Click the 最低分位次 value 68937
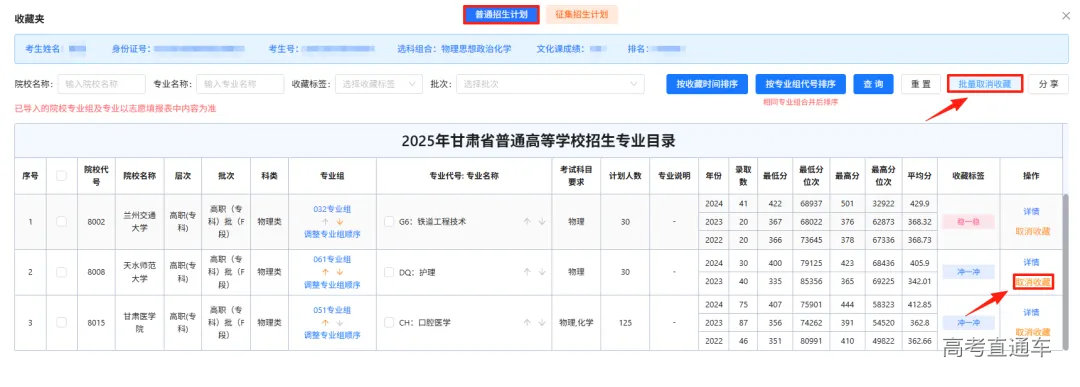 [x=811, y=204]
